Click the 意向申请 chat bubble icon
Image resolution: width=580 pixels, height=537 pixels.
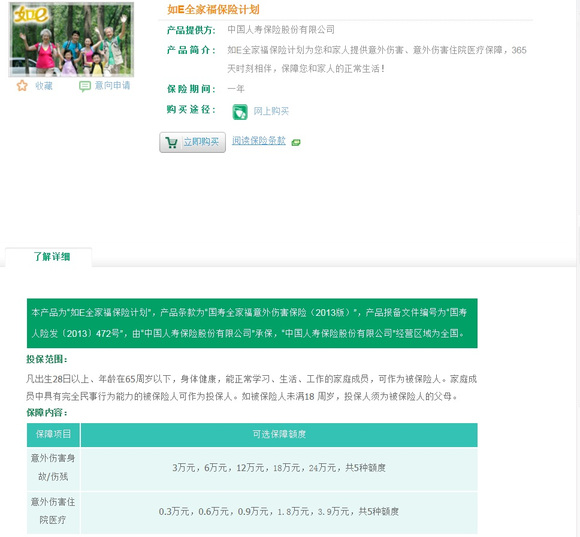pos(85,86)
